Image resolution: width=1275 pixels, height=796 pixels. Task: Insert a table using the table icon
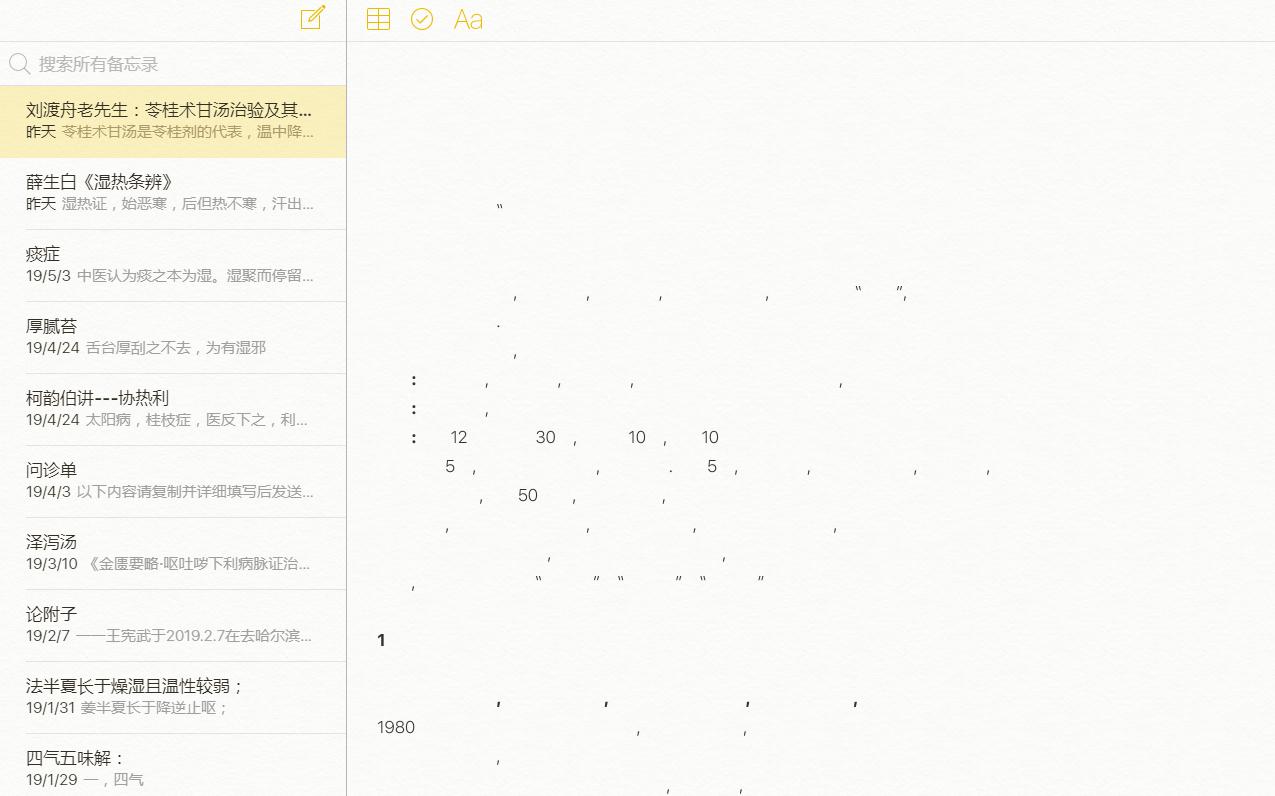(x=378, y=19)
